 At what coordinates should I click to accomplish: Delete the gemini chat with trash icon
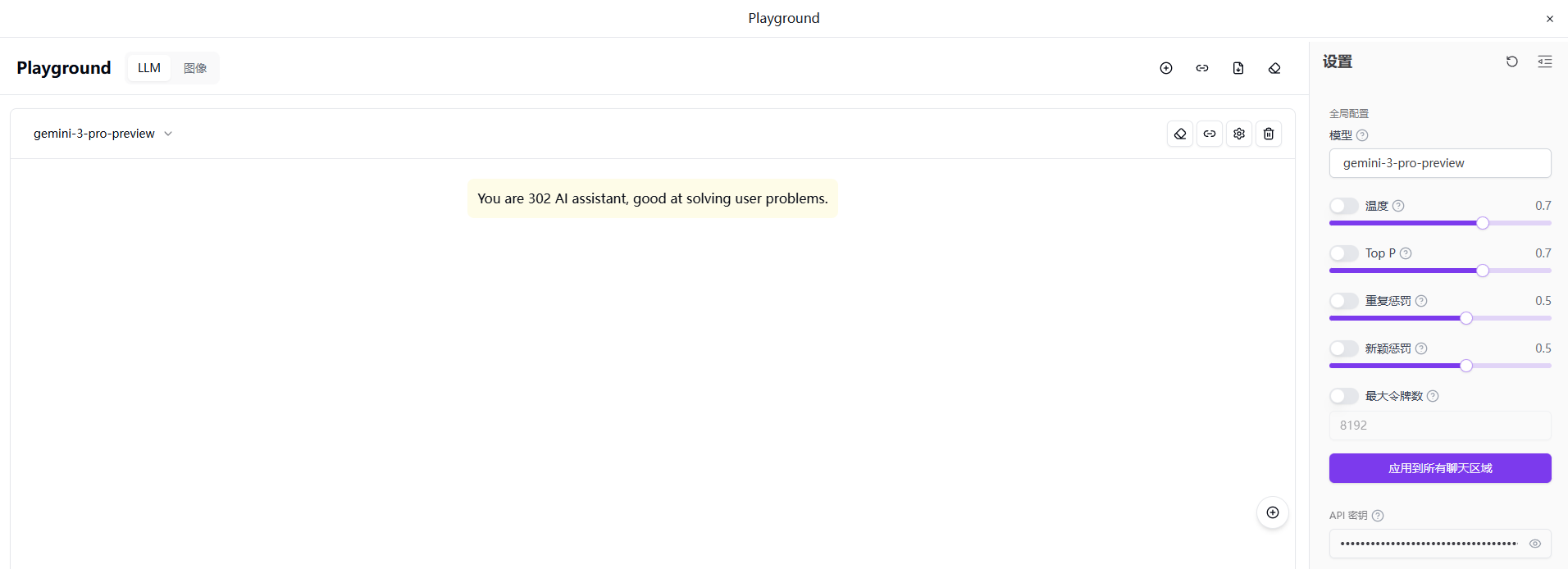(1268, 134)
